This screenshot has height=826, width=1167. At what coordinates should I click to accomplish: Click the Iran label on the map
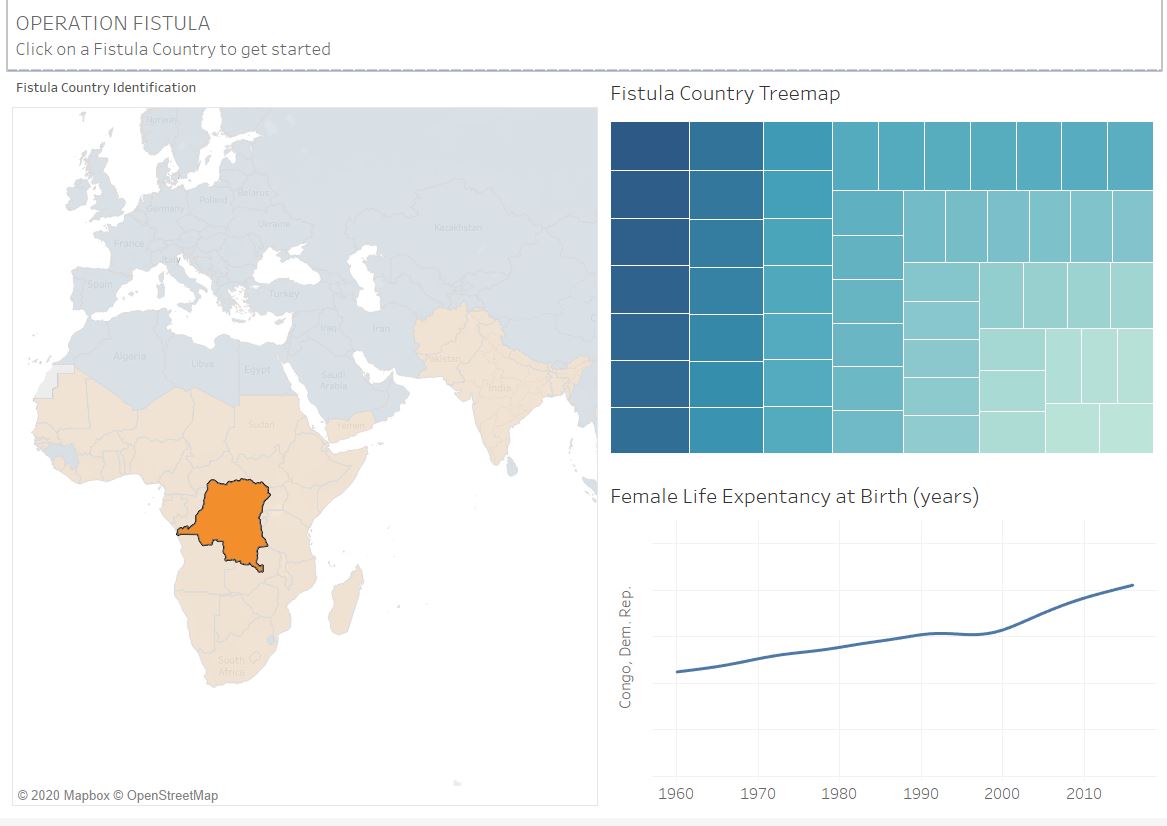381,328
